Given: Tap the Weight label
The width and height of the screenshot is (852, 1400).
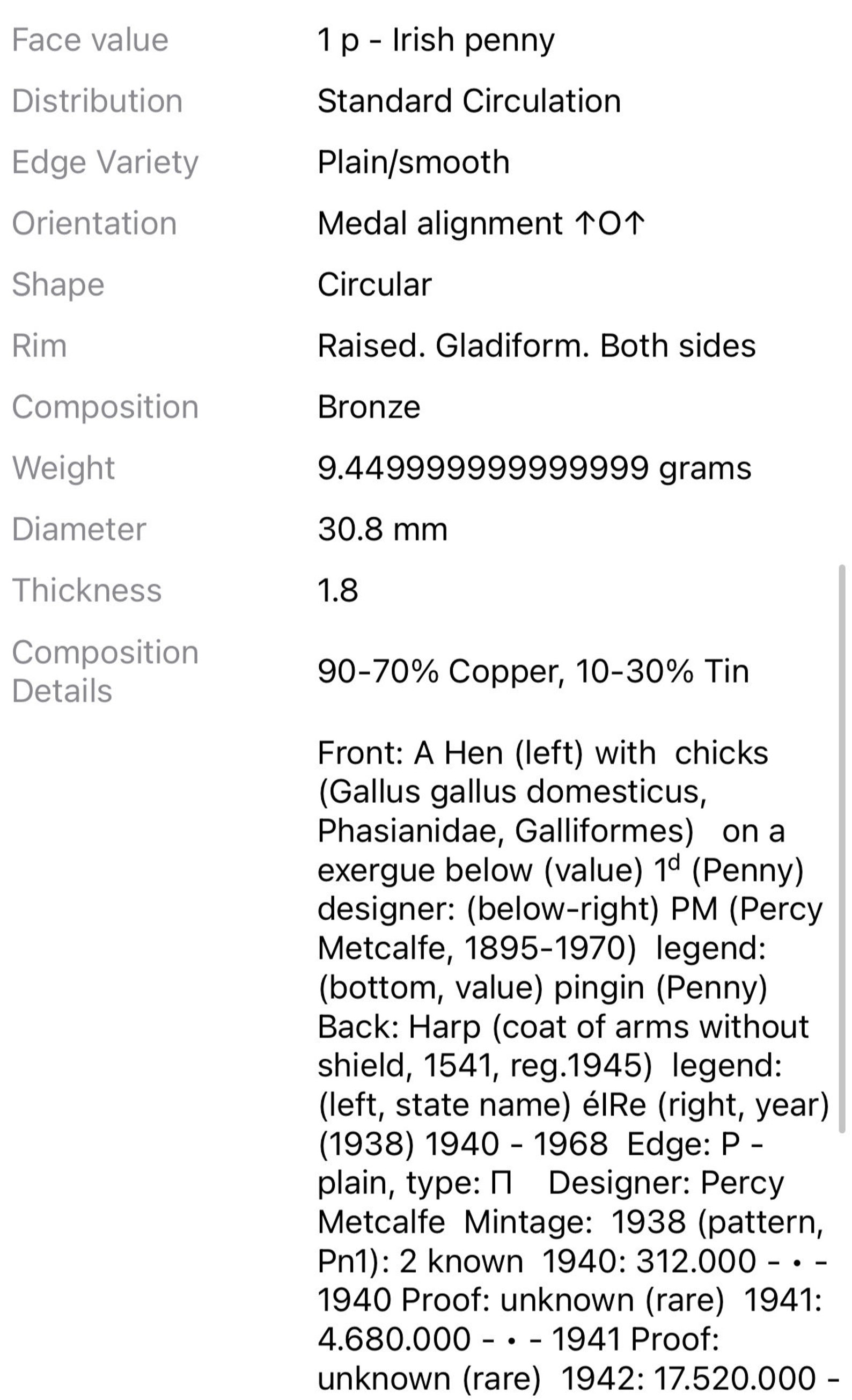Looking at the screenshot, I should pos(64,469).
